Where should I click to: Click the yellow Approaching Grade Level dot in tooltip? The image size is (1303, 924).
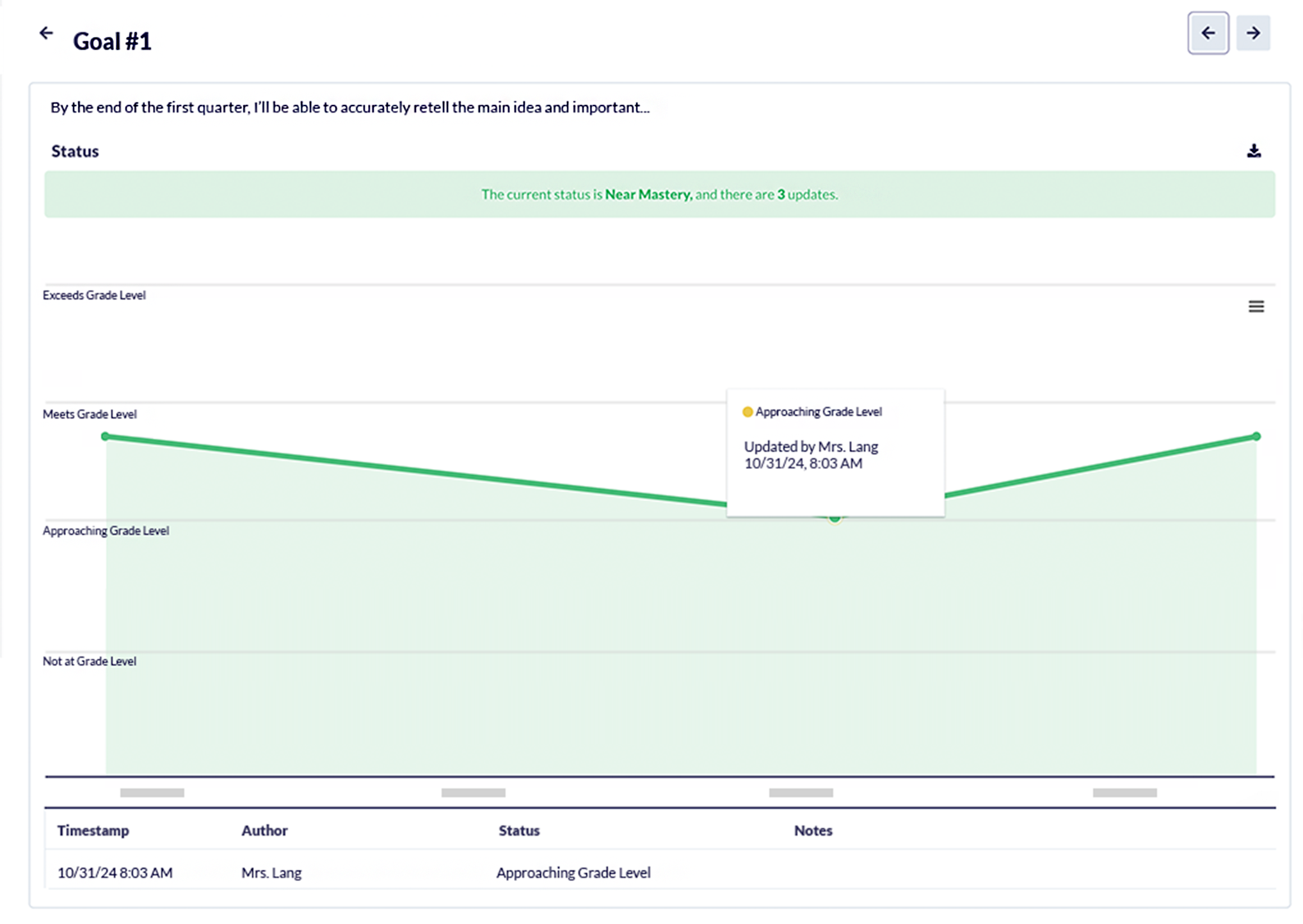[x=747, y=411]
